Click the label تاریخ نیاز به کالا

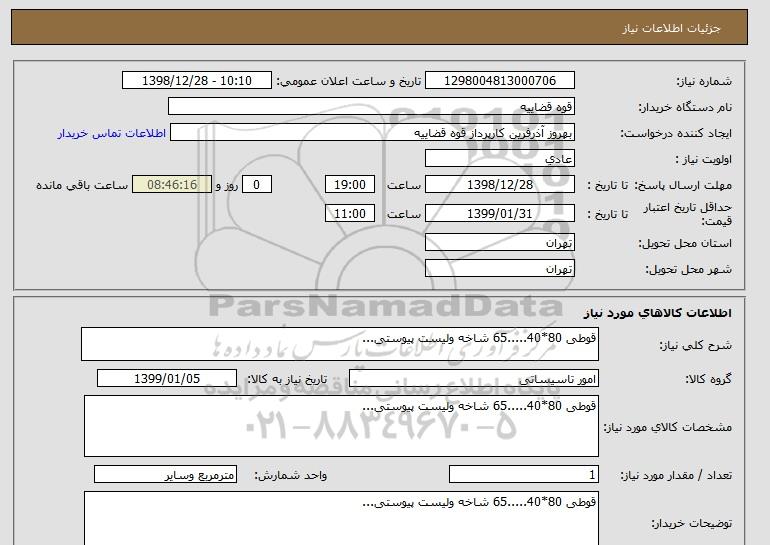287,379
